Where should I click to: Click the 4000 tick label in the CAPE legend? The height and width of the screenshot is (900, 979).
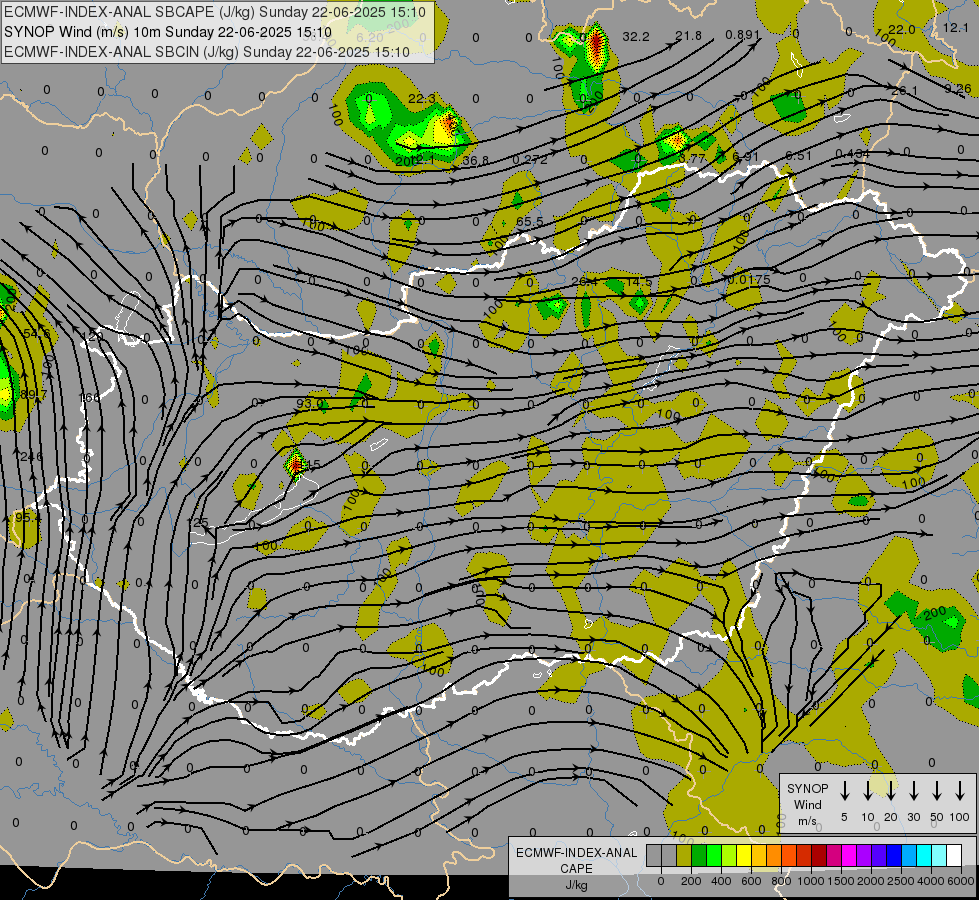[x=931, y=881]
